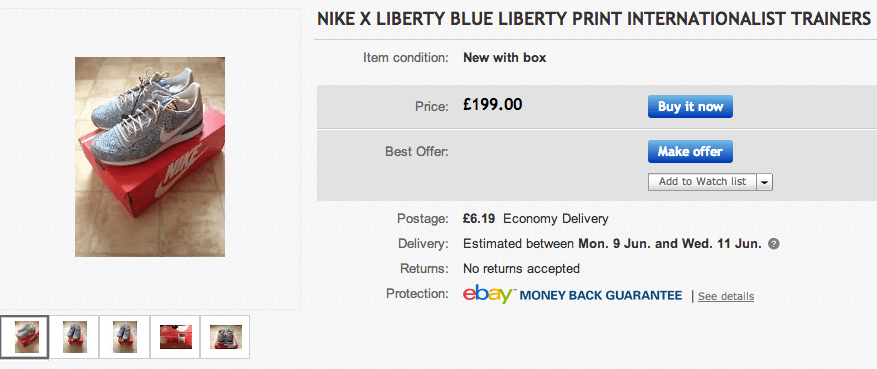Image resolution: width=877 pixels, height=369 pixels.
Task: Enlarge the main trainers product photo
Action: 150,157
